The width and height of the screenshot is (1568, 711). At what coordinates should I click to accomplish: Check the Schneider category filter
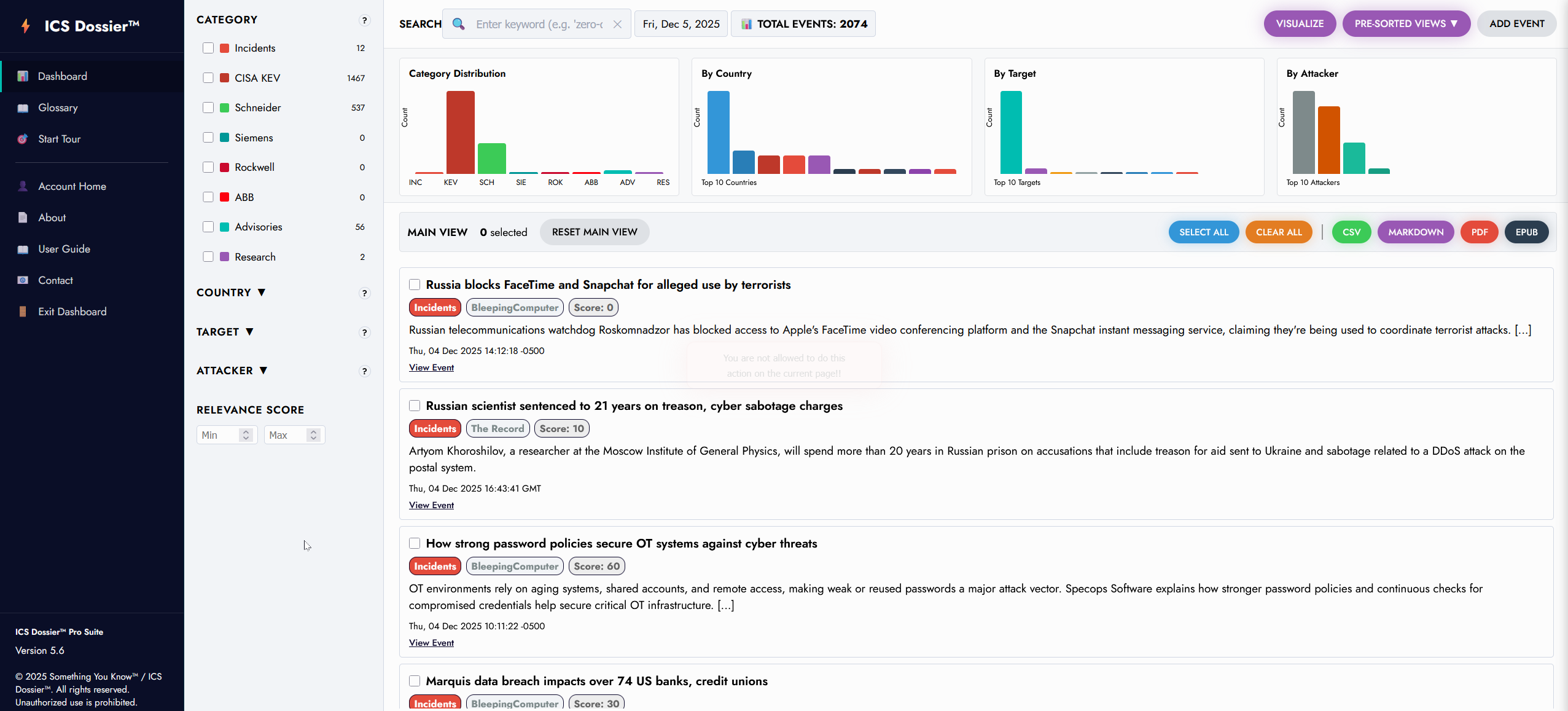(x=208, y=108)
